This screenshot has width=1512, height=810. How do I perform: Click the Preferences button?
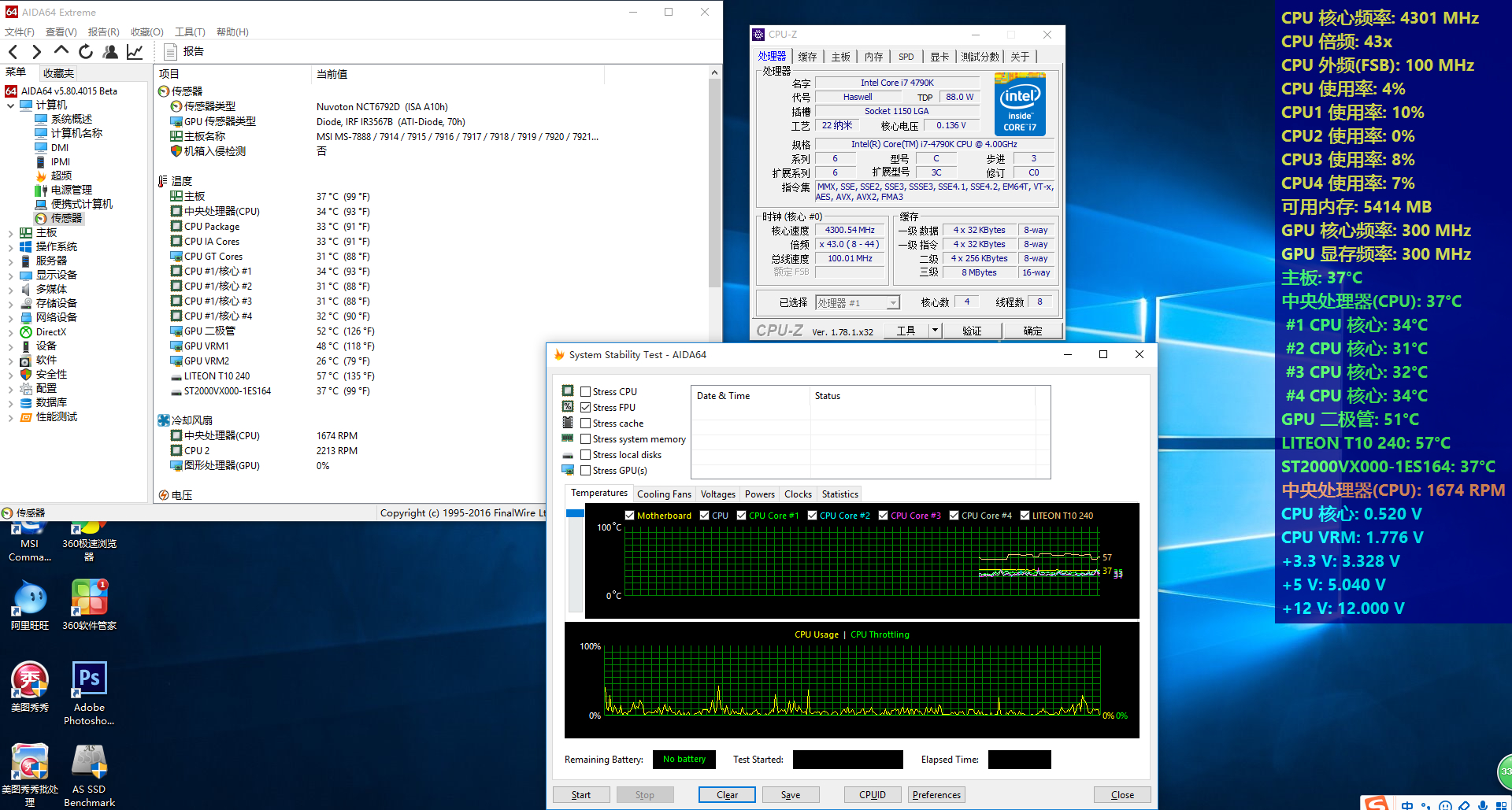click(x=936, y=795)
